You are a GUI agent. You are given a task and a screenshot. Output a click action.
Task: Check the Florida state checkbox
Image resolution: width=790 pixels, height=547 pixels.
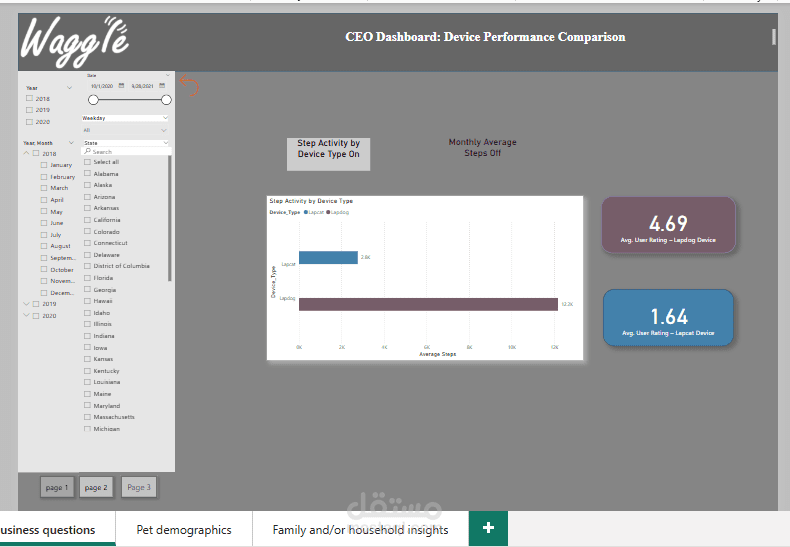click(87, 278)
